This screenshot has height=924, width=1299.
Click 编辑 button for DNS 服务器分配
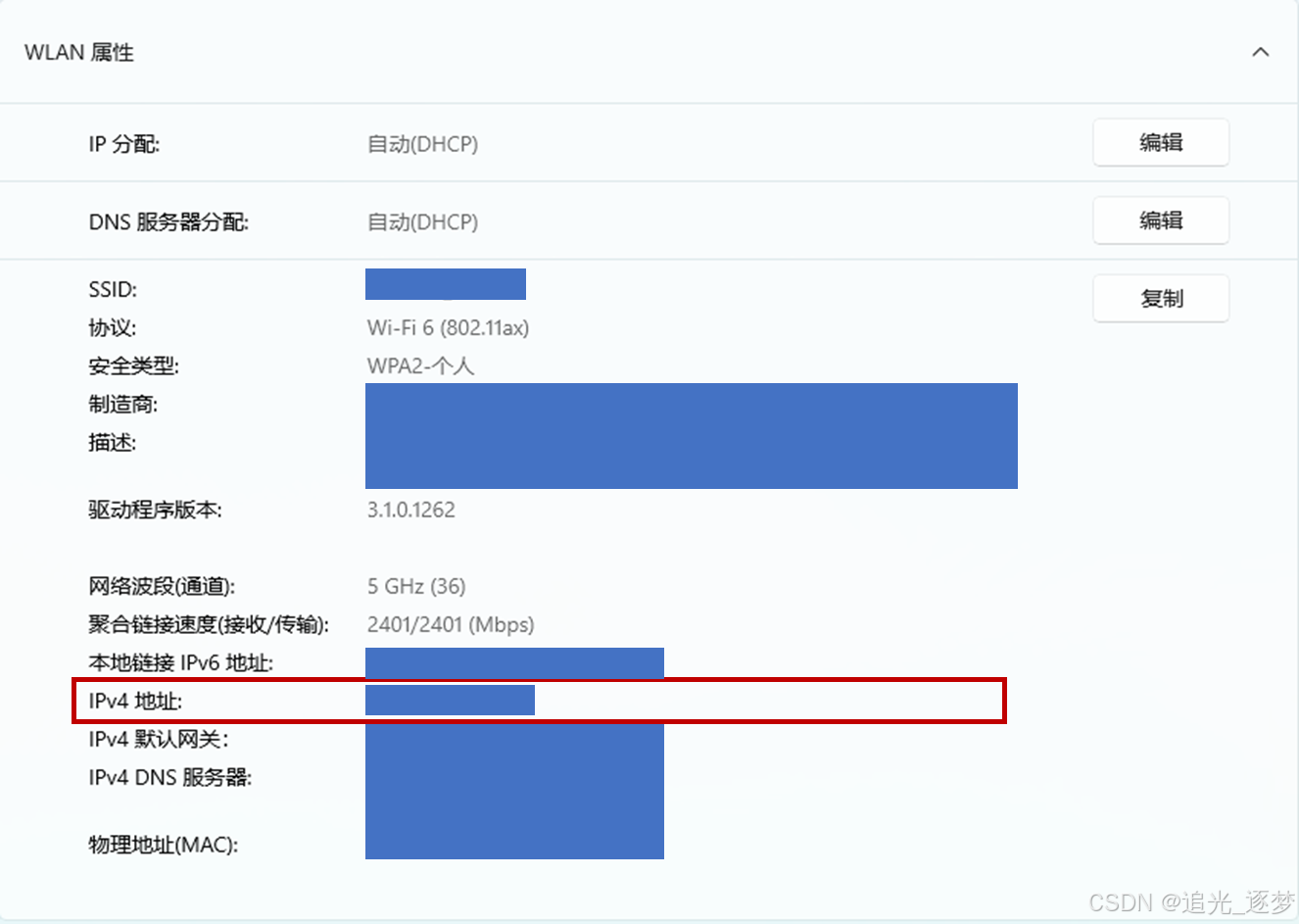(x=1161, y=220)
